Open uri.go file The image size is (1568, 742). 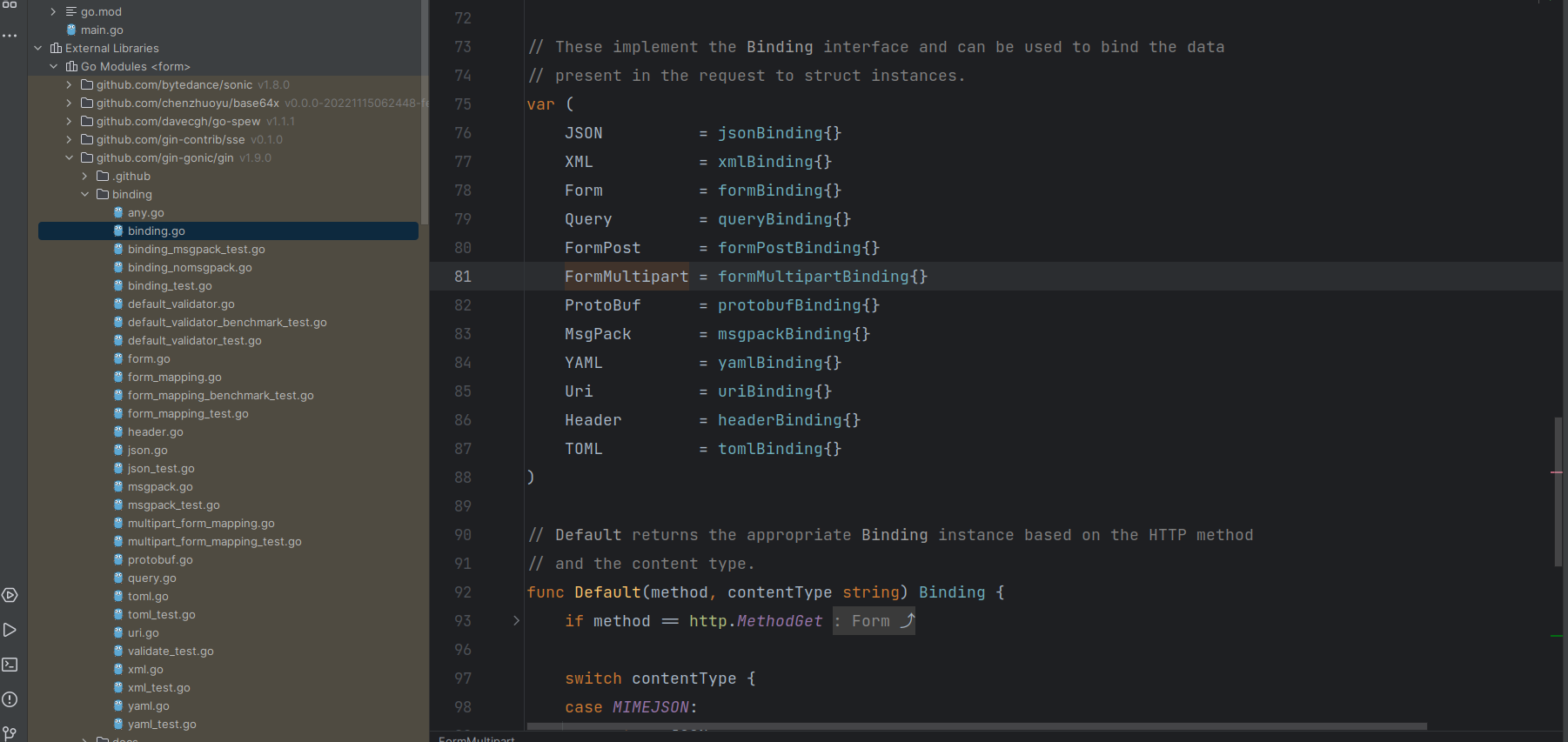click(x=143, y=632)
